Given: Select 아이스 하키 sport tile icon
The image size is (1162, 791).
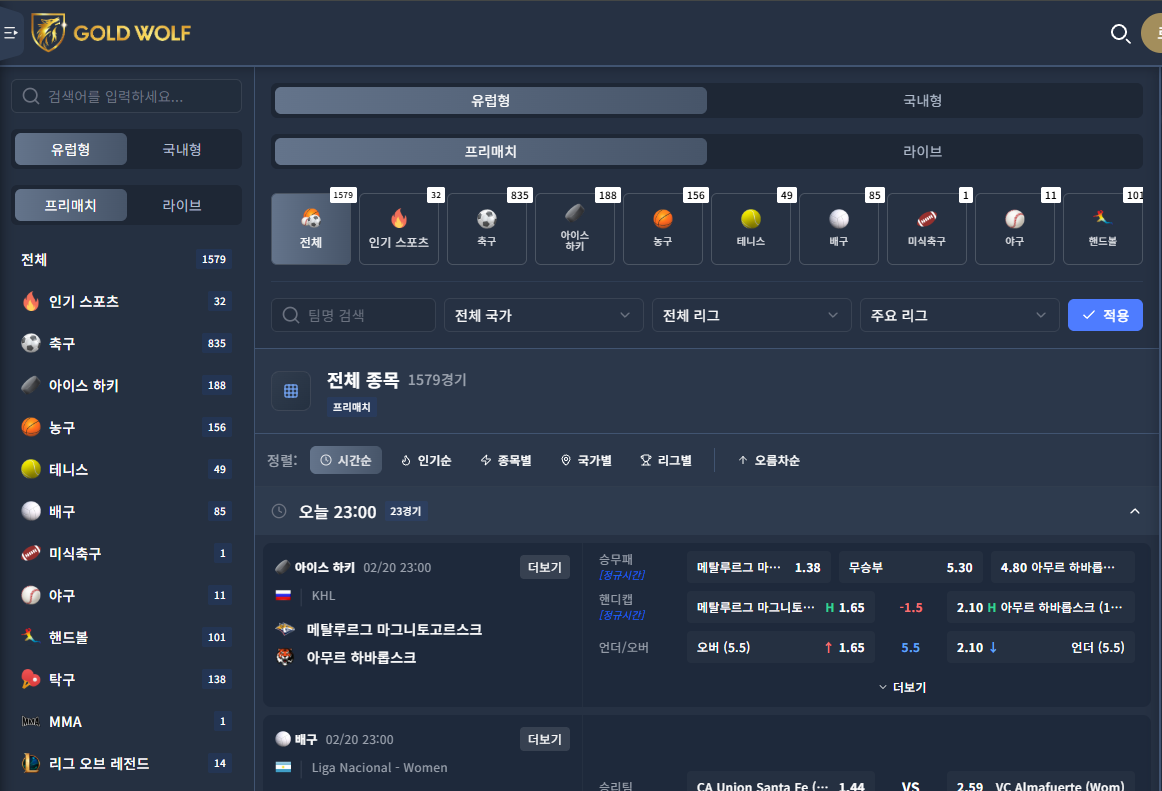Looking at the screenshot, I should coord(575,229).
